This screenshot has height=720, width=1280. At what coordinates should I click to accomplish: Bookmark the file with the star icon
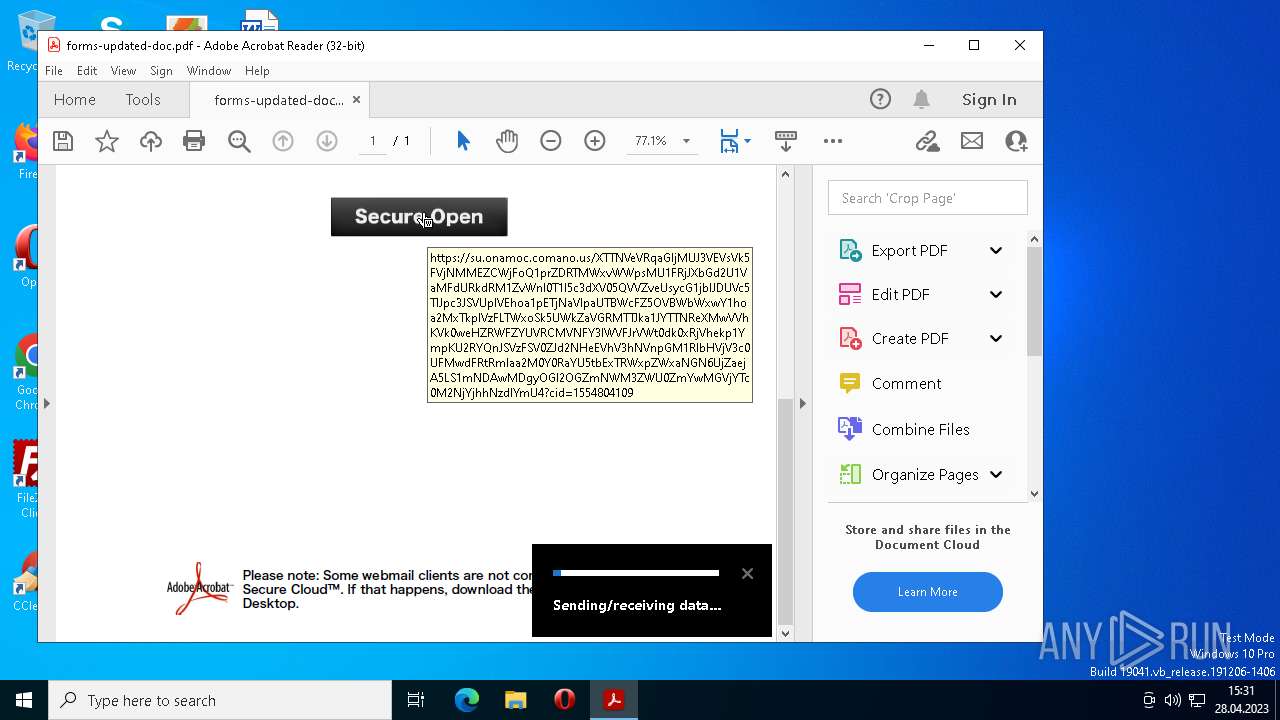point(107,141)
